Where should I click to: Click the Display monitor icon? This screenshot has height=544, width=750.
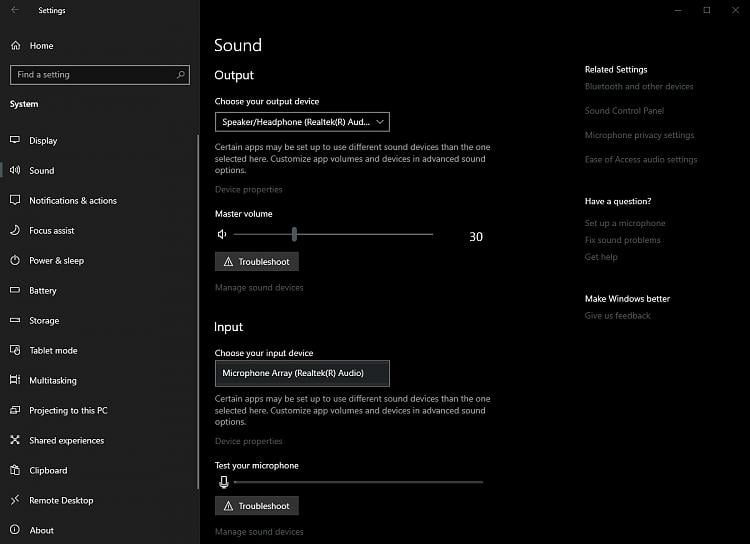(15, 140)
